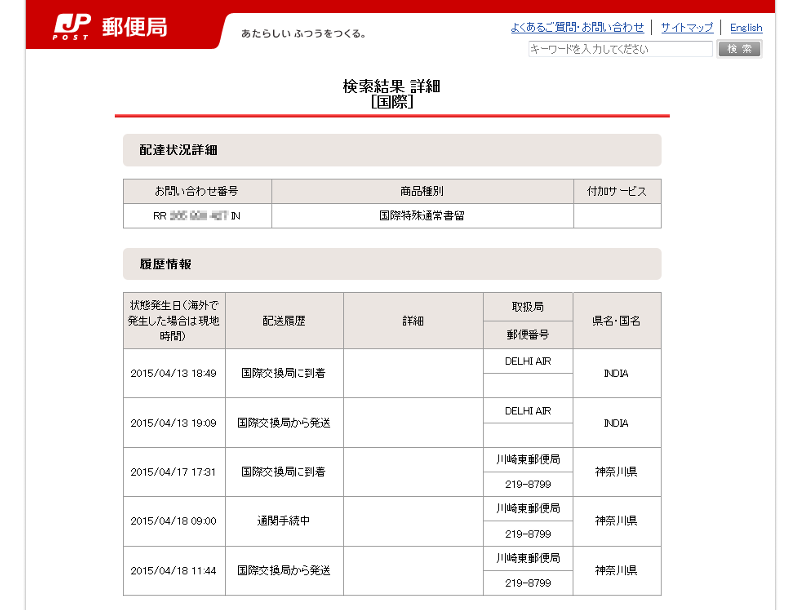
Task: Click the first INDIA country cell
Action: 616,372
